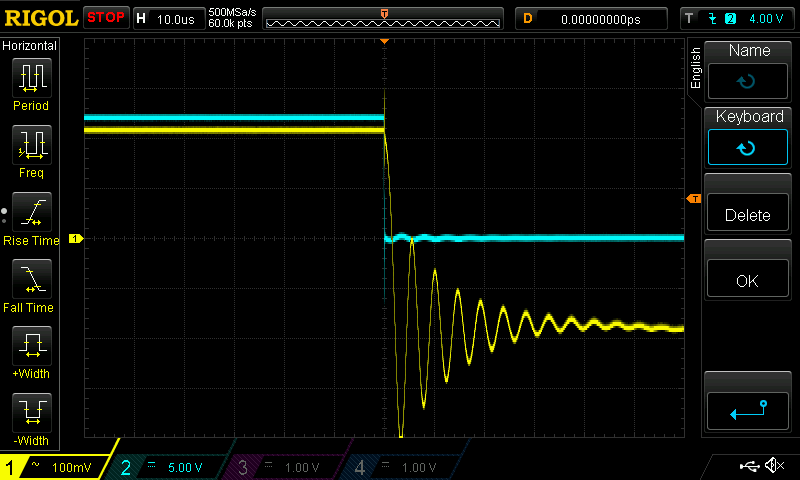This screenshot has width=800, height=480.
Task: Click the 500MSa/s sample rate readout
Action: (x=232, y=13)
